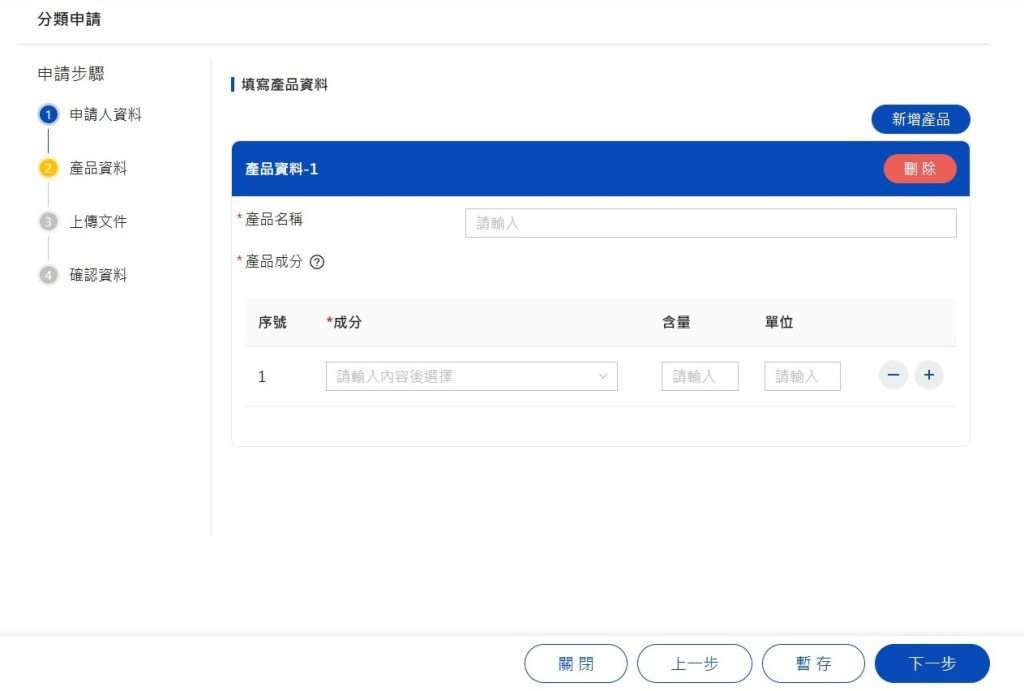Select 產品資料 step label
The image size is (1024, 691).
tap(98, 168)
